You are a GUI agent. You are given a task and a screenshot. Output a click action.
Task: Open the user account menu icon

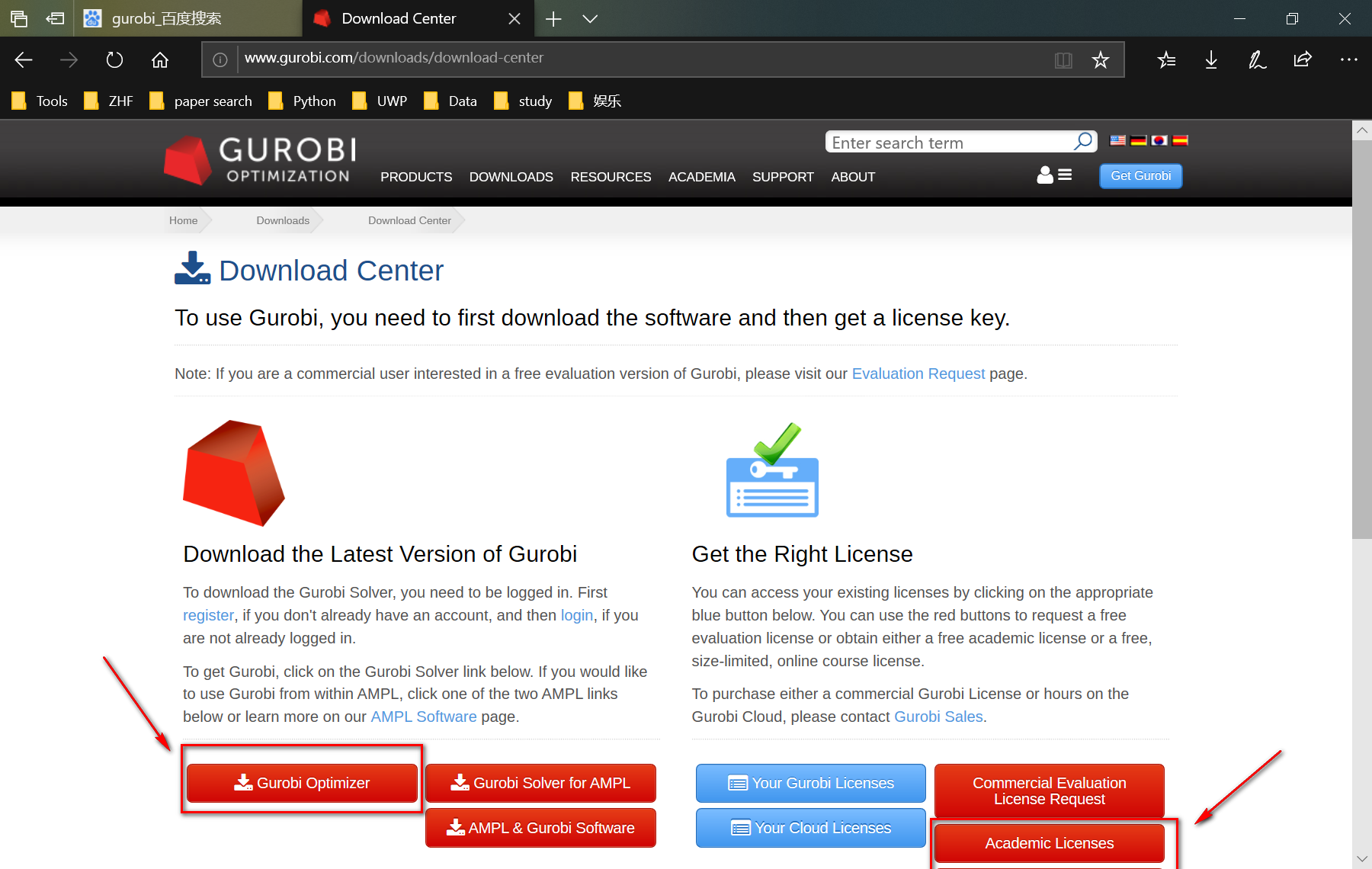click(1054, 175)
